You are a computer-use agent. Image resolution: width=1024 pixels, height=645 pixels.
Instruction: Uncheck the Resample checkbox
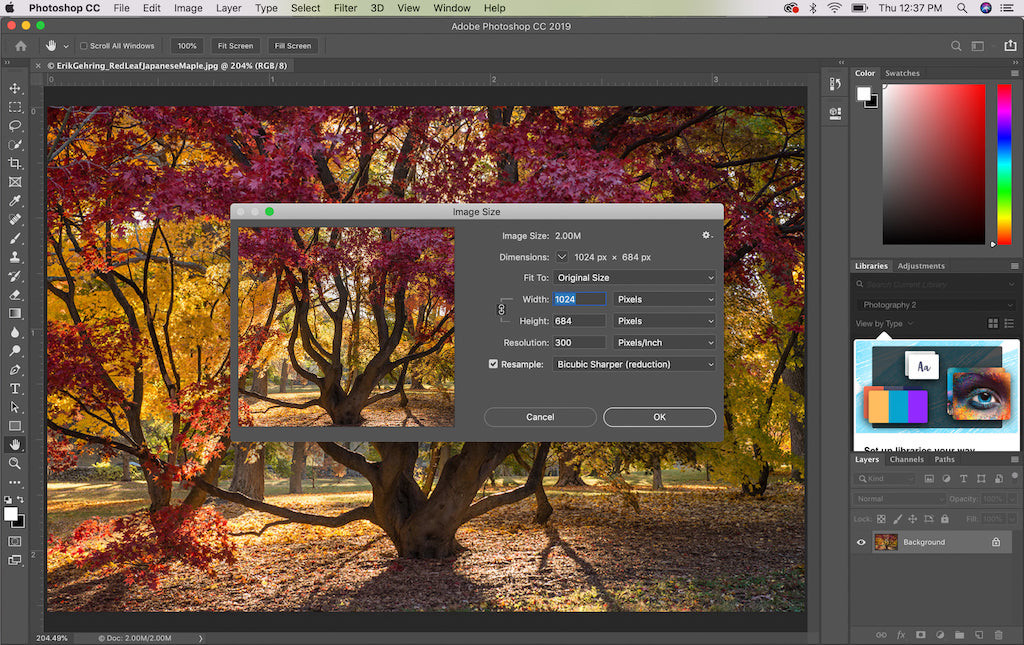[493, 364]
